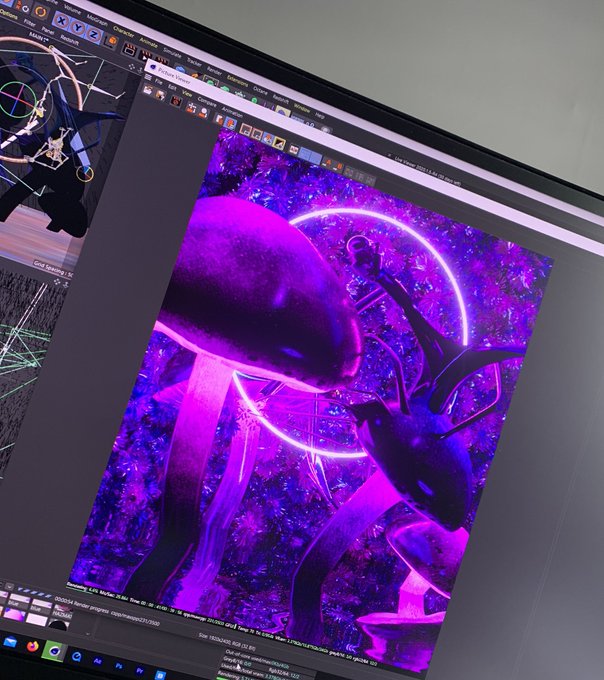Toggle the Y axis lock

pyautogui.click(x=77, y=28)
